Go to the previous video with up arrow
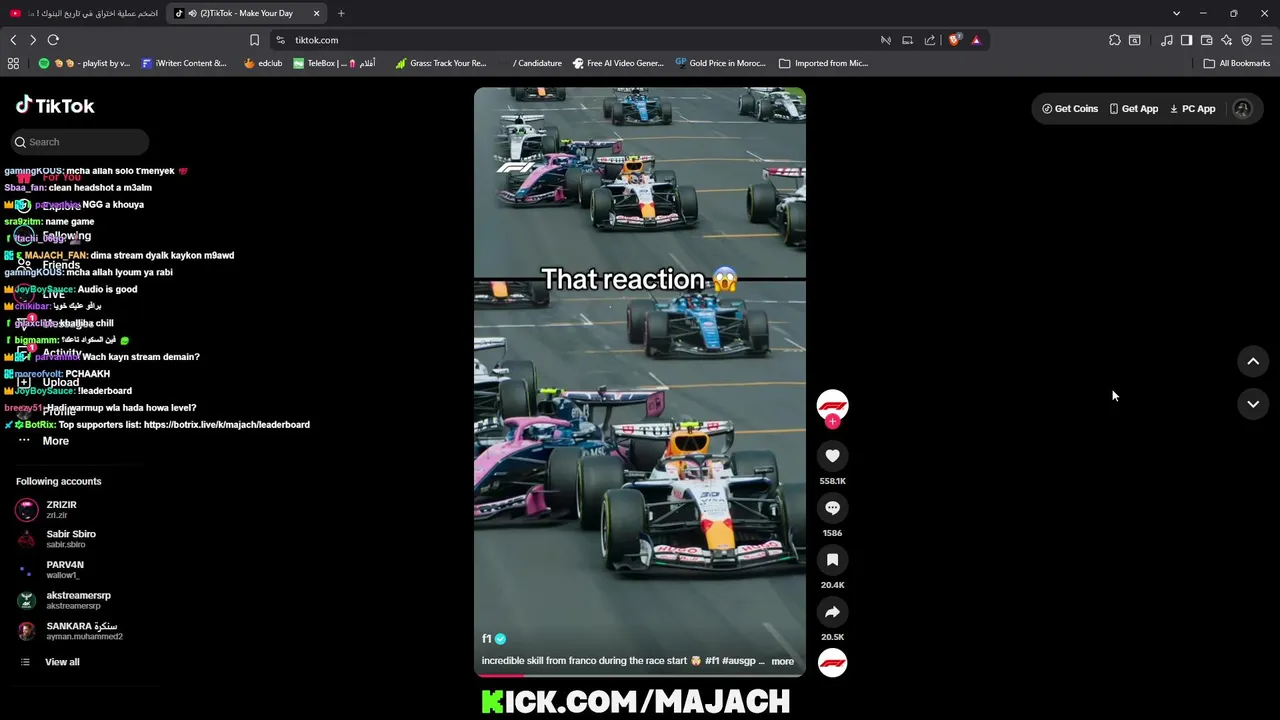The width and height of the screenshot is (1280, 720). pos(1253,361)
